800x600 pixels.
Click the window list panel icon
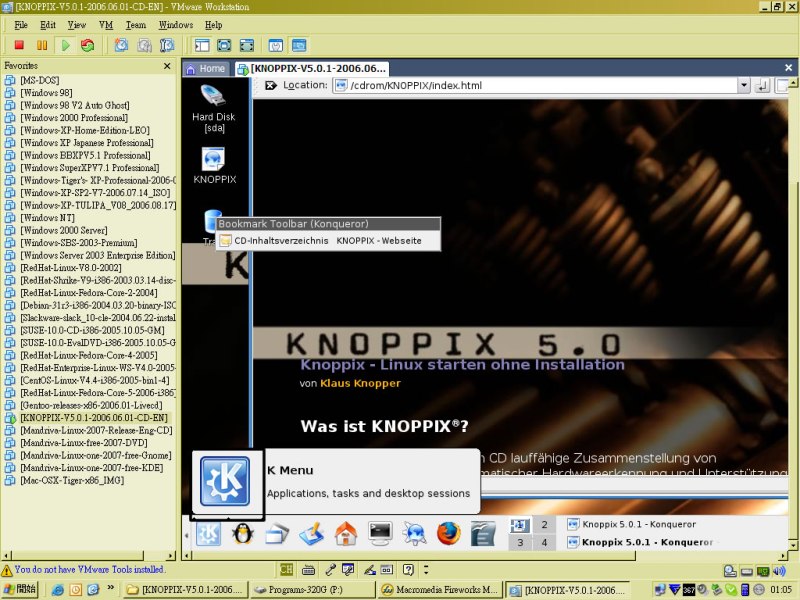(277, 534)
